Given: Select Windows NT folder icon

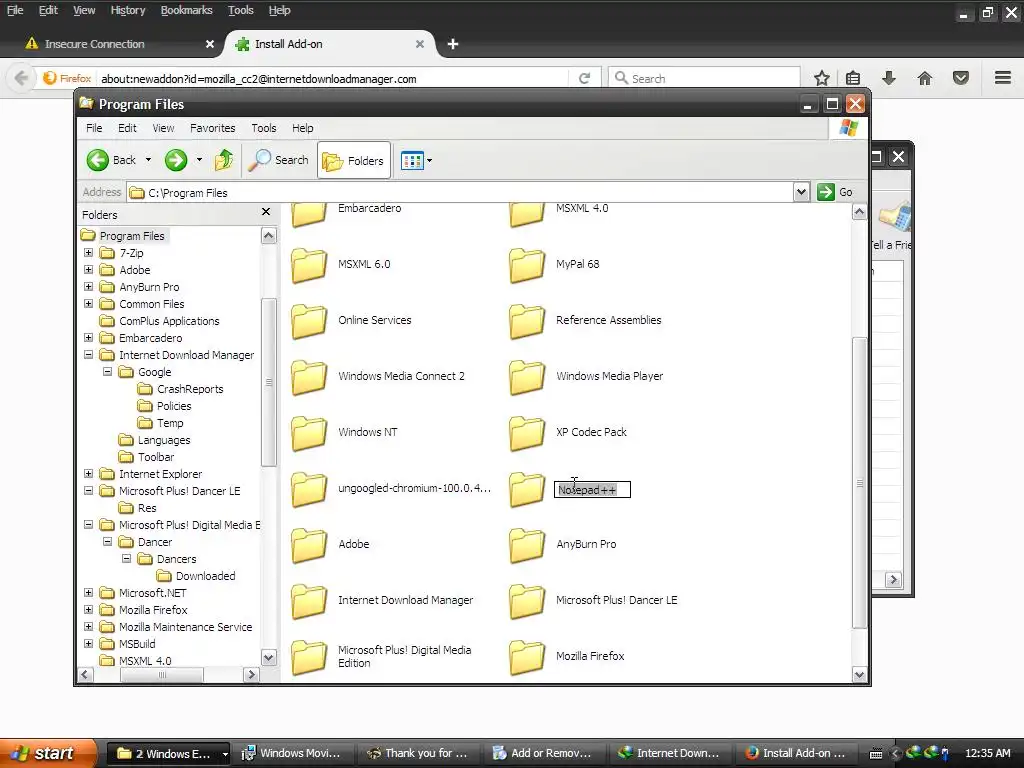Looking at the screenshot, I should [x=309, y=433].
